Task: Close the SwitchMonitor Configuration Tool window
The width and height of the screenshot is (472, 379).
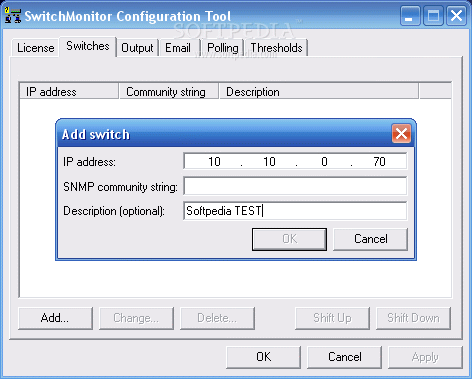Action: (x=456, y=16)
